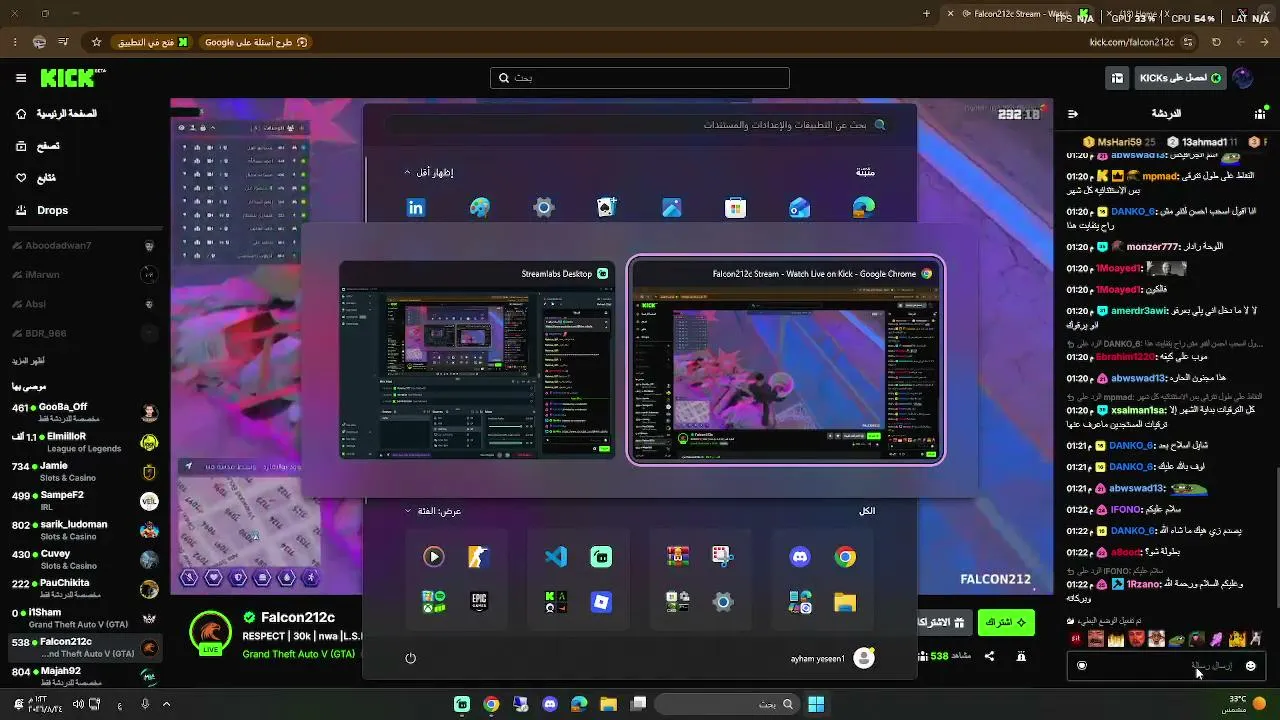1280x720 pixels.
Task: Open sarik_ludoman channel in sidebar
Action: click(x=85, y=530)
